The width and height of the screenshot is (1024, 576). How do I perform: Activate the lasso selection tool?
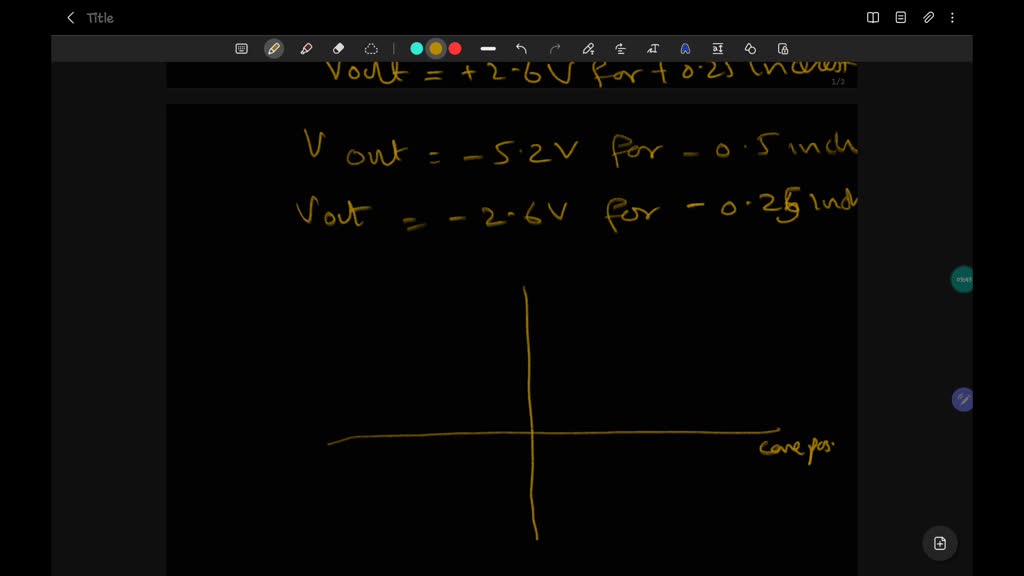370,47
